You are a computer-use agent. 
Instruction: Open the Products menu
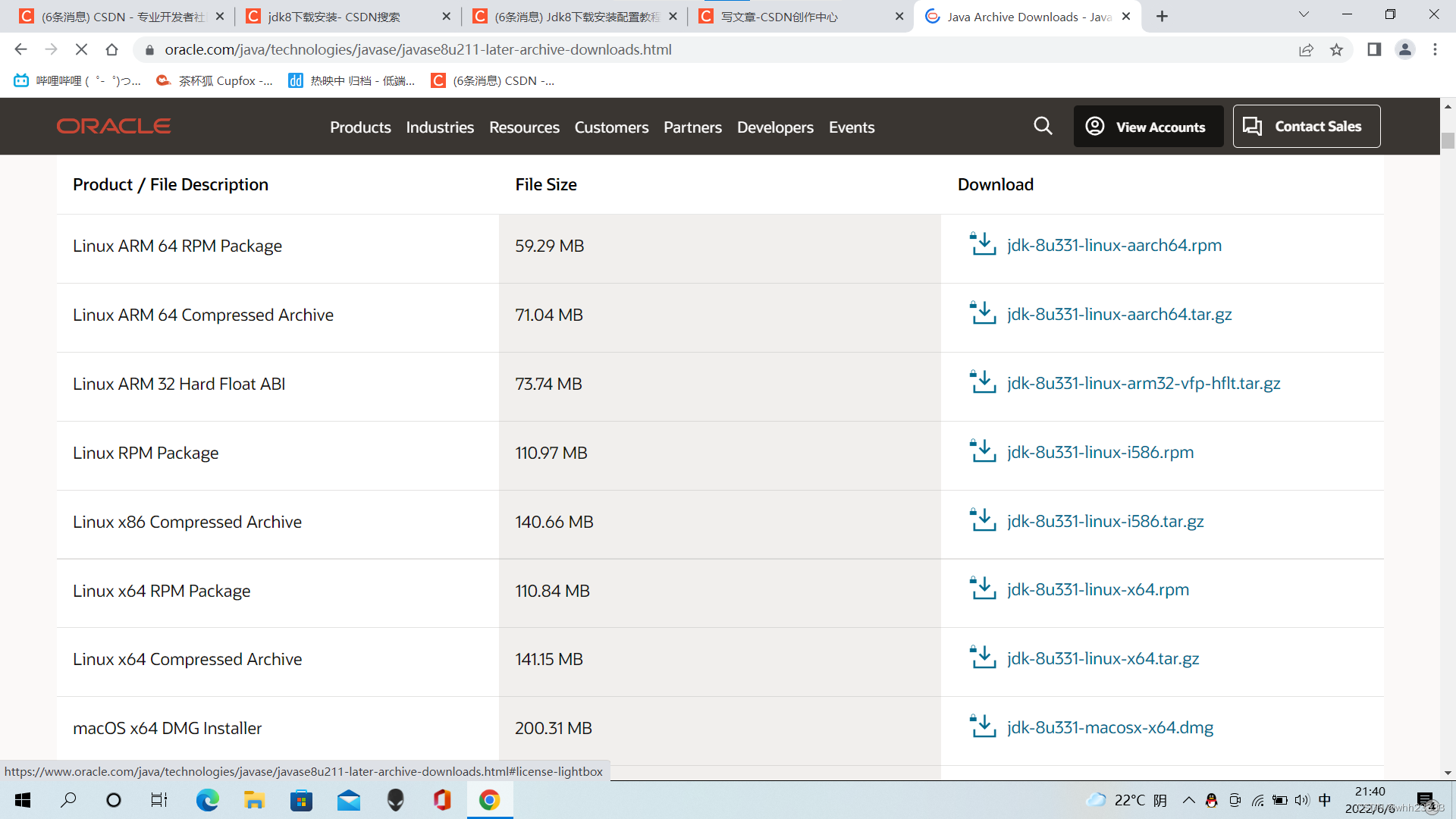360,127
